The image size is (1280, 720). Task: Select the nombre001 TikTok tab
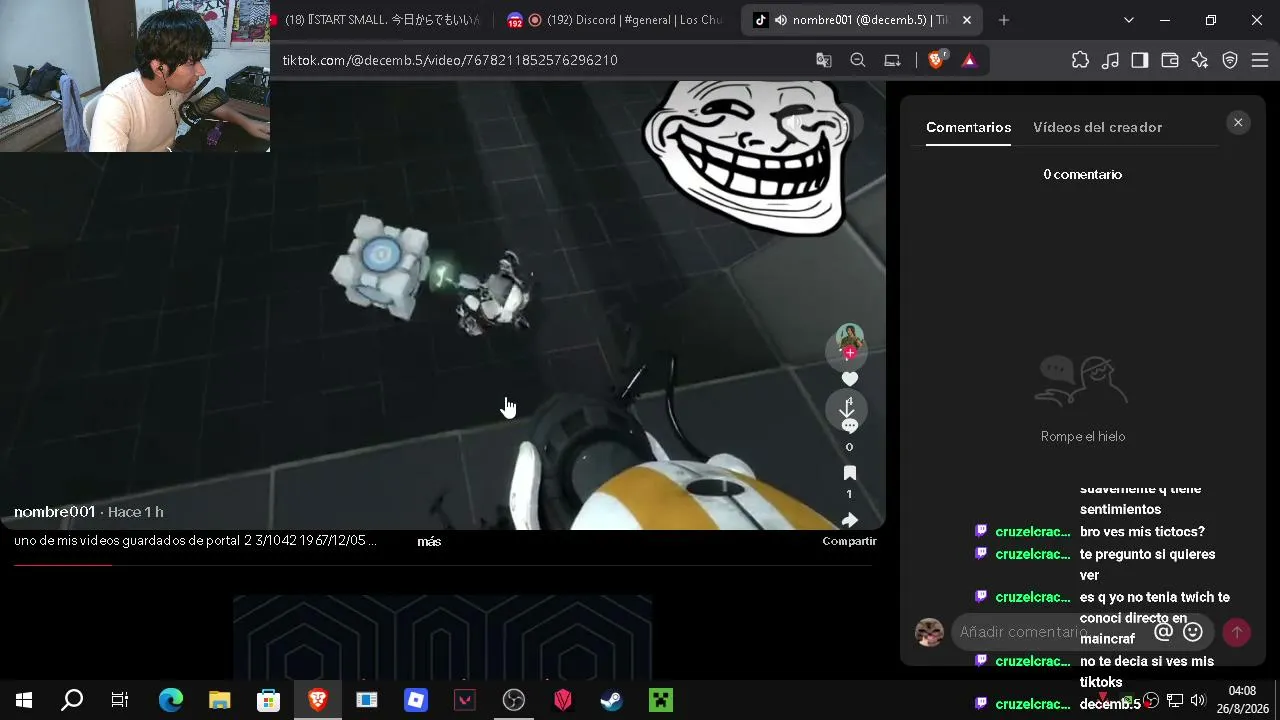tap(860, 20)
